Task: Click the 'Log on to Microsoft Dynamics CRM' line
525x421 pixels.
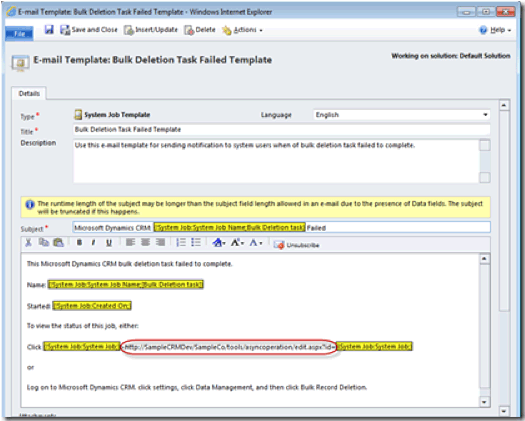Action: coord(197,388)
